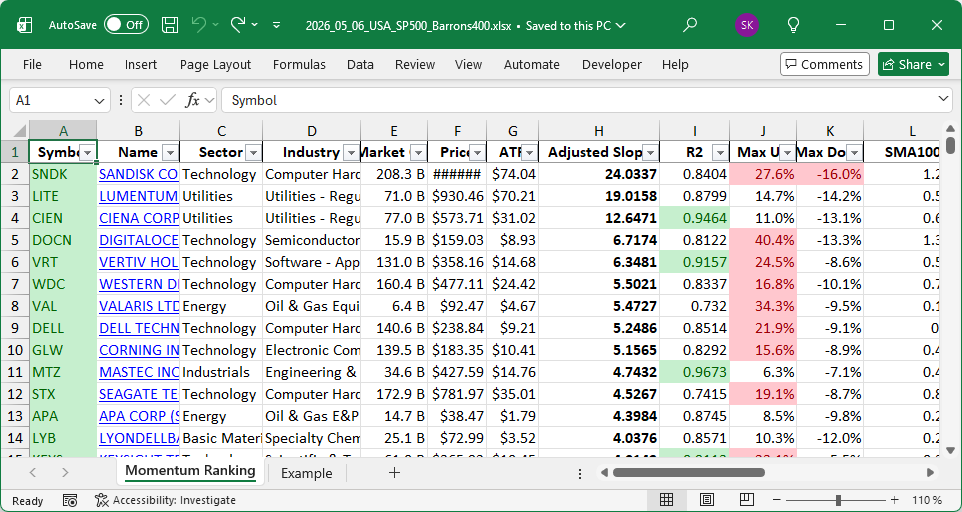Click the formula bar containing Symbol

(579, 101)
